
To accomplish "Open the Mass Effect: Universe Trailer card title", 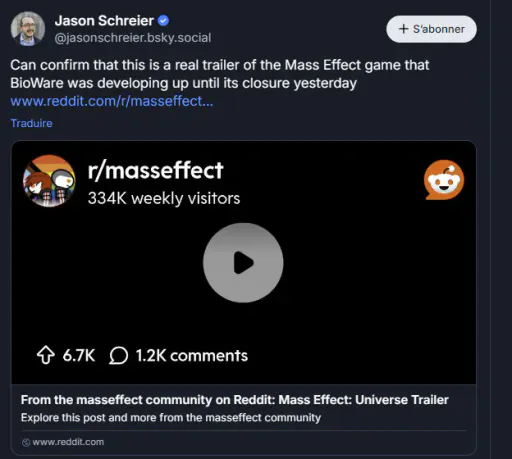I will coord(235,400).
